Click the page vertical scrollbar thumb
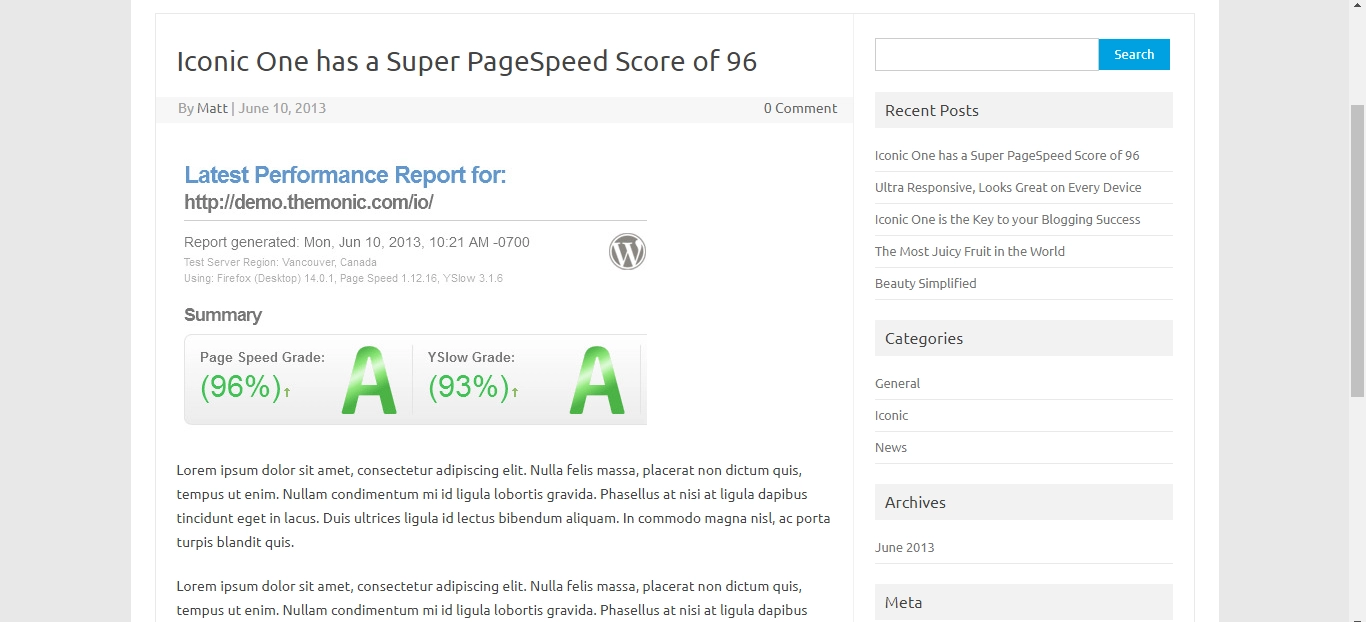Image resolution: width=1366 pixels, height=622 pixels. click(1357, 250)
